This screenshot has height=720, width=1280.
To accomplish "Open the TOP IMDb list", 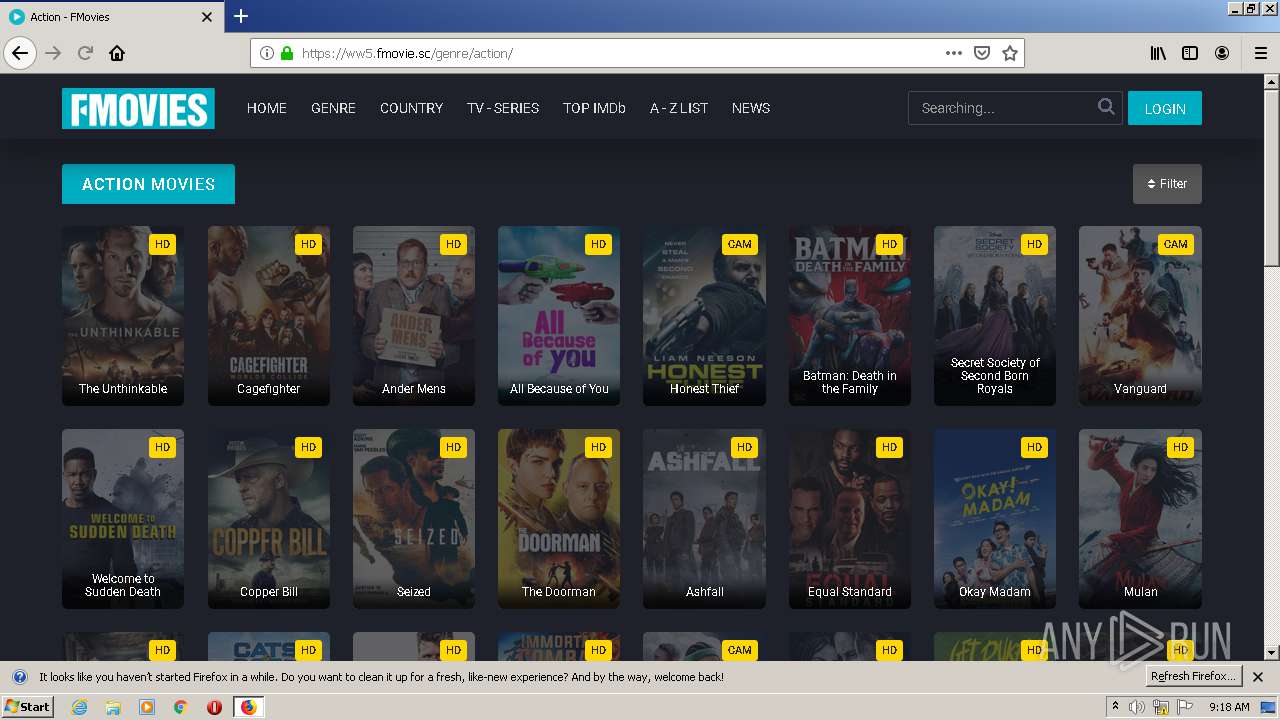I will point(594,108).
